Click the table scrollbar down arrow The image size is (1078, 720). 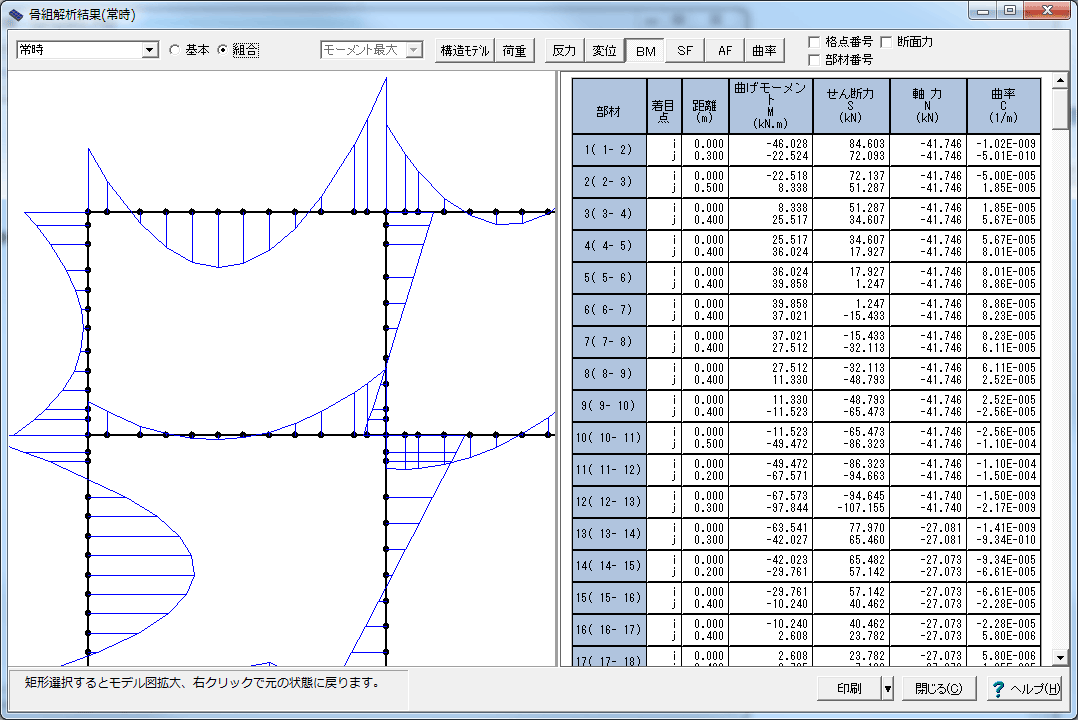(x=1060, y=657)
